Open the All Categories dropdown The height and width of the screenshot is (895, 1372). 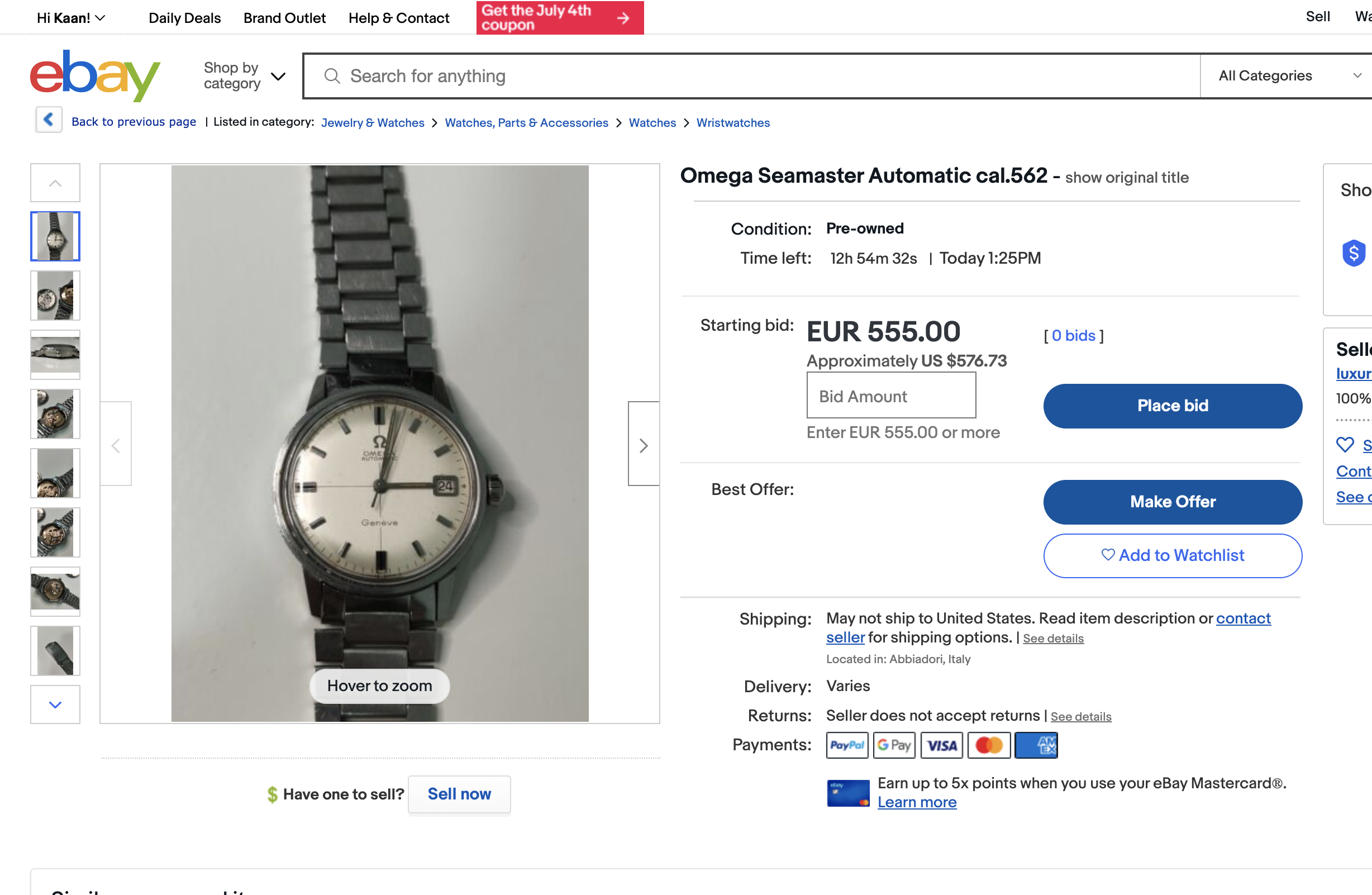click(1289, 76)
